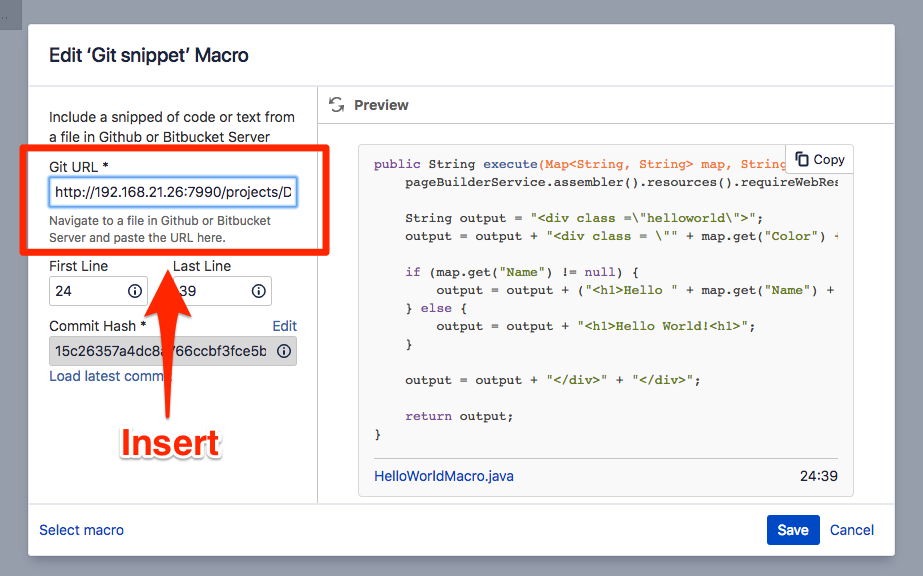Click the Preview refresh icon
The image size is (923, 576).
tap(336, 105)
